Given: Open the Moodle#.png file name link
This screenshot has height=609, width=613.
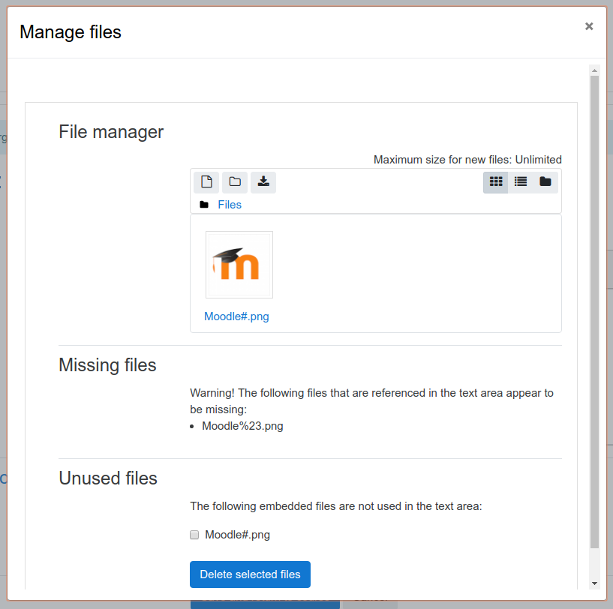Looking at the screenshot, I should (x=237, y=316).
